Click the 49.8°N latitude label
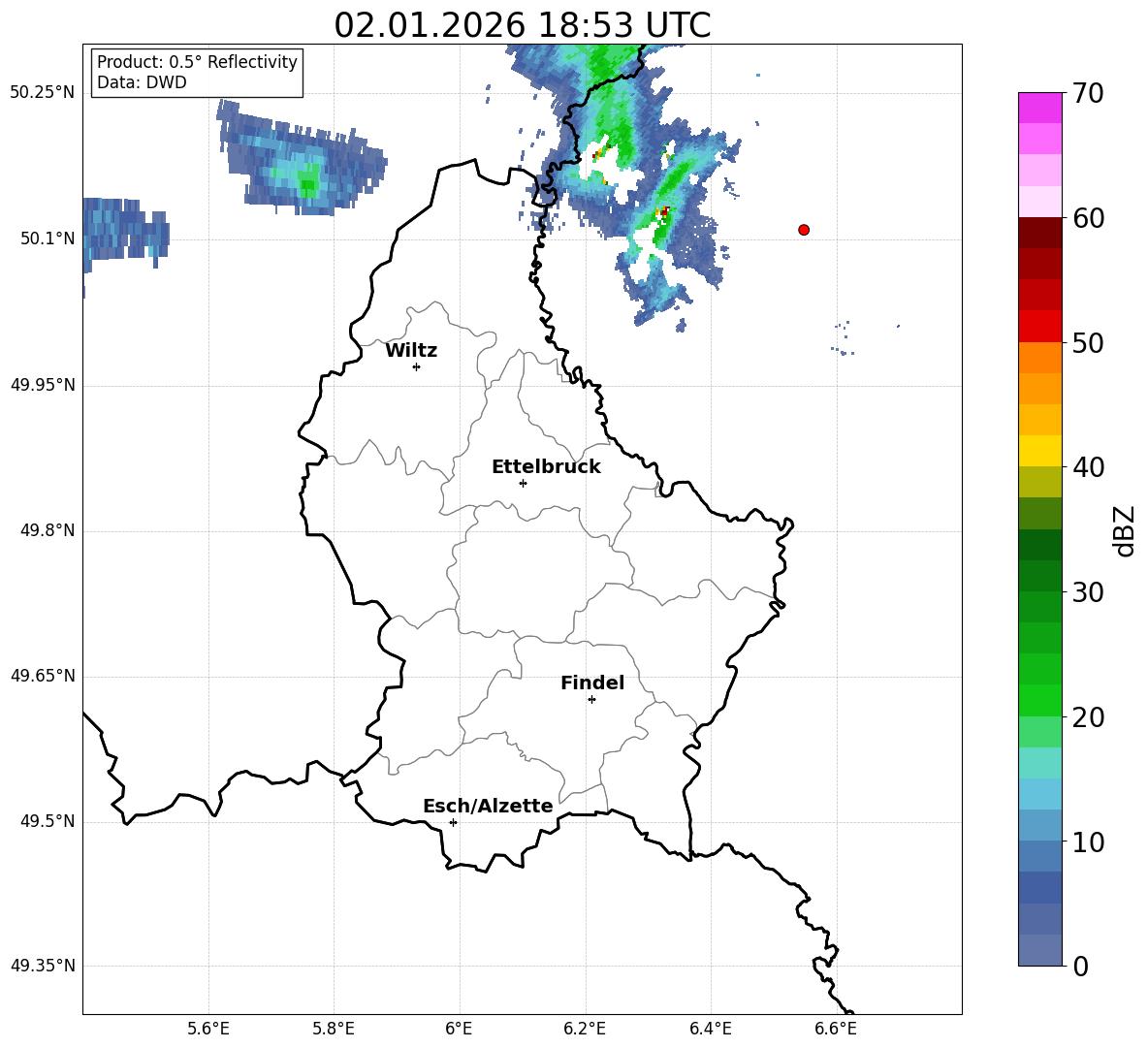Viewport: 1148px width, 1048px height. pyautogui.click(x=48, y=530)
